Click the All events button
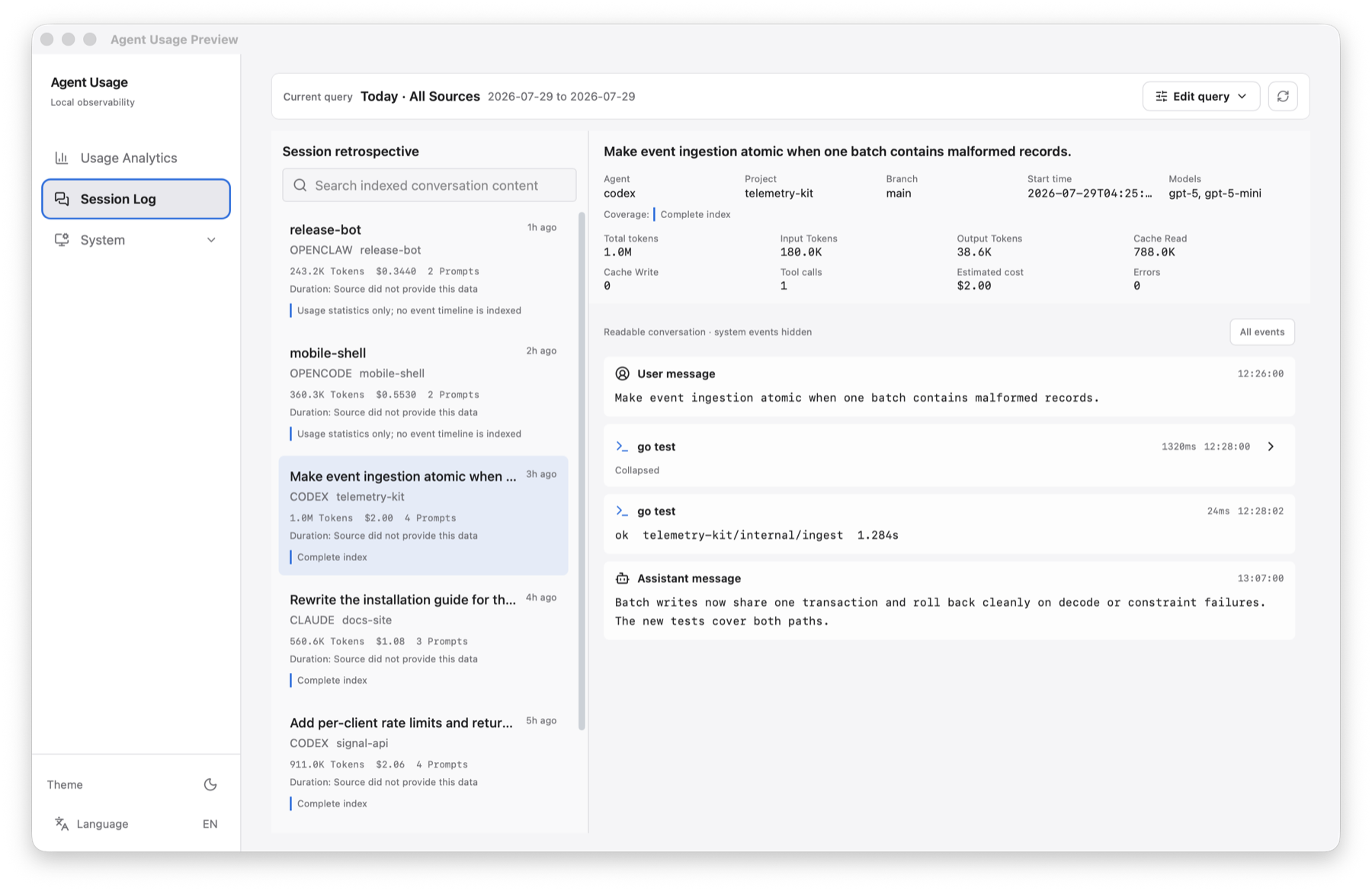The height and width of the screenshot is (891, 1372). pyautogui.click(x=1261, y=332)
